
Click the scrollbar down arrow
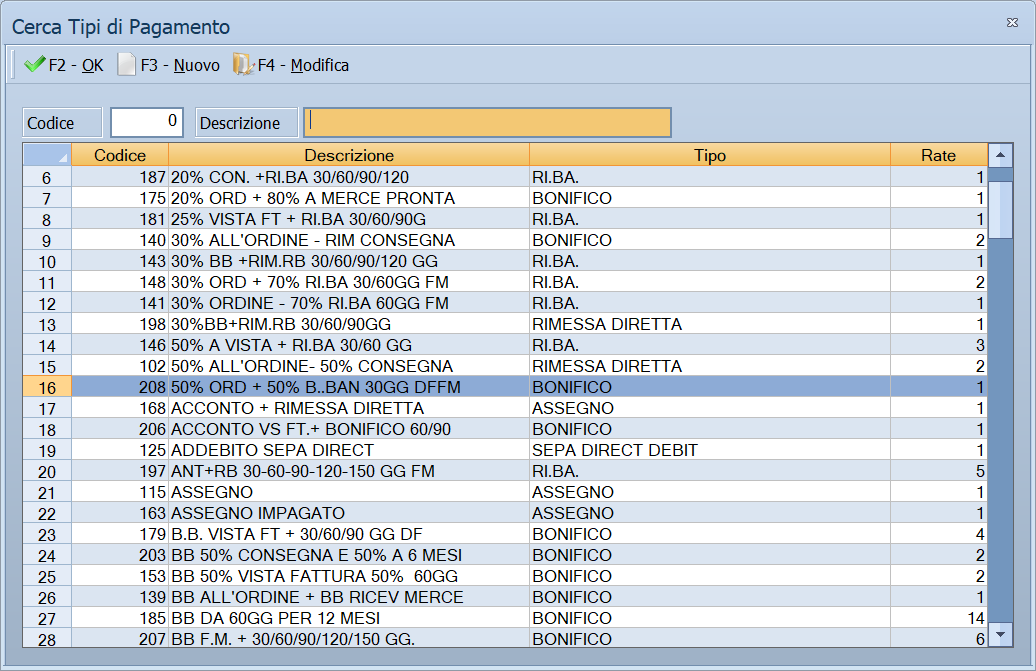point(1000,635)
